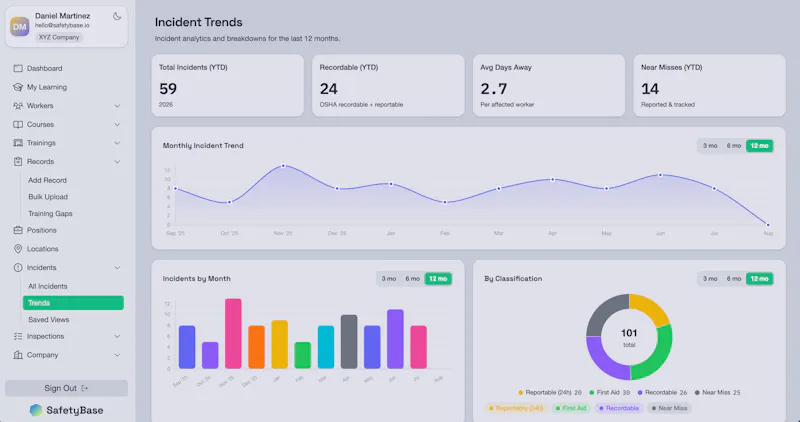Click the Courses book icon
800x422 pixels.
tap(18, 125)
